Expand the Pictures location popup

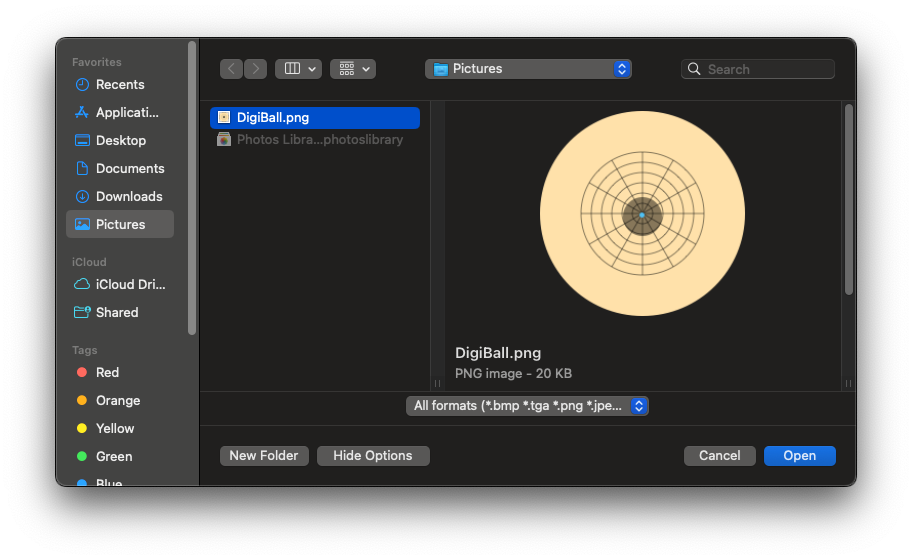528,69
